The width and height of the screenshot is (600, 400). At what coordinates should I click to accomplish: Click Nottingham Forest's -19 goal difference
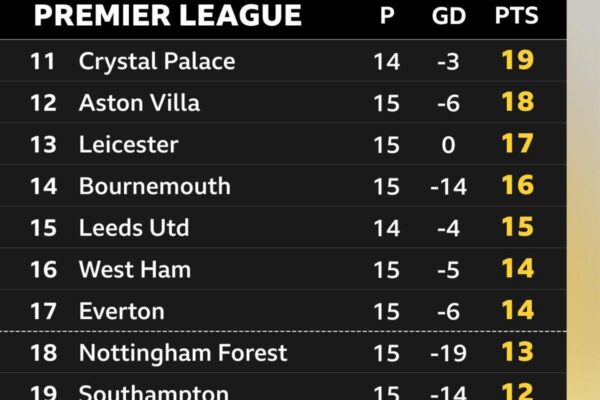[x=448, y=353]
